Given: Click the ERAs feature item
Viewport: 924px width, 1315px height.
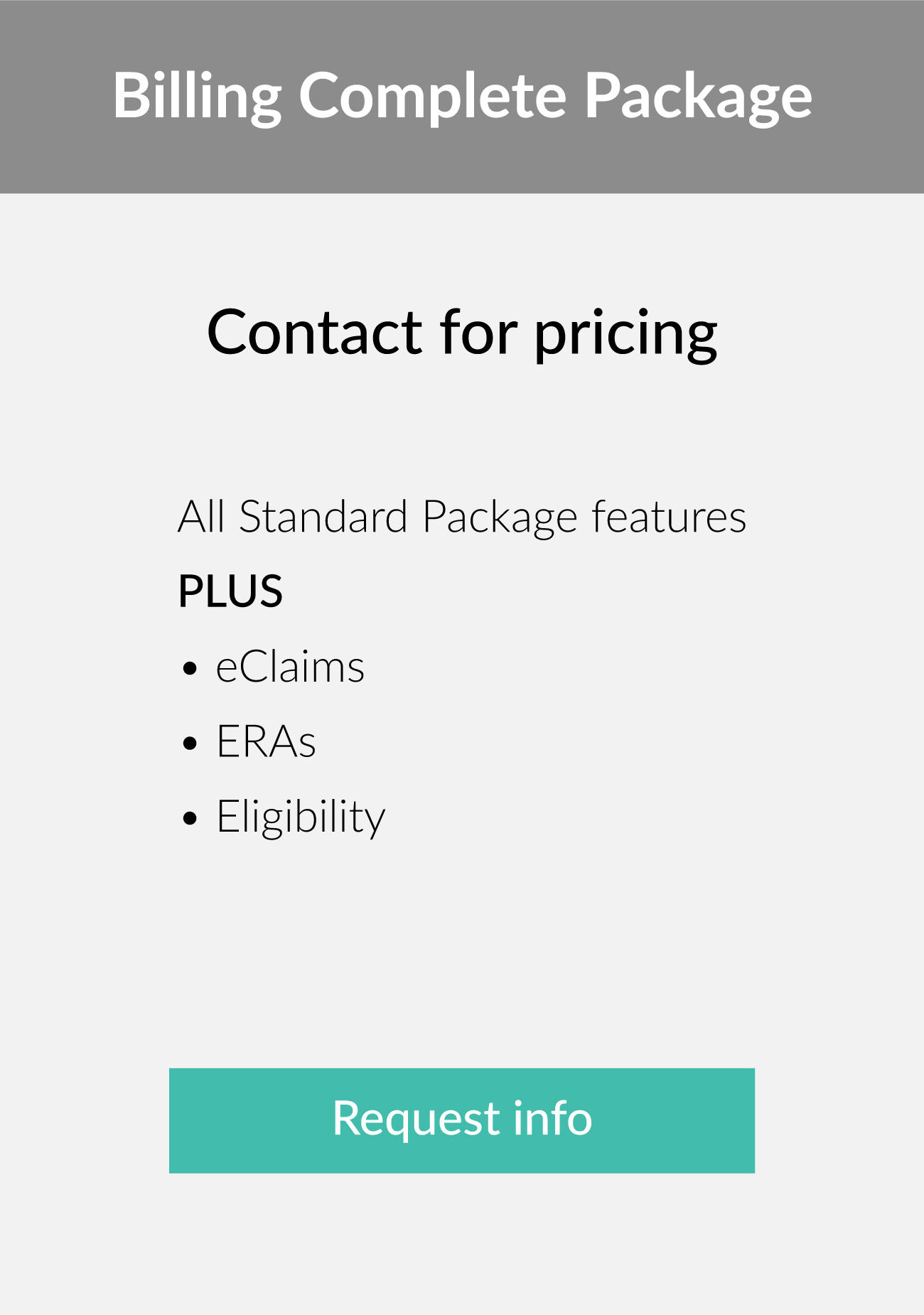Looking at the screenshot, I should [x=266, y=742].
